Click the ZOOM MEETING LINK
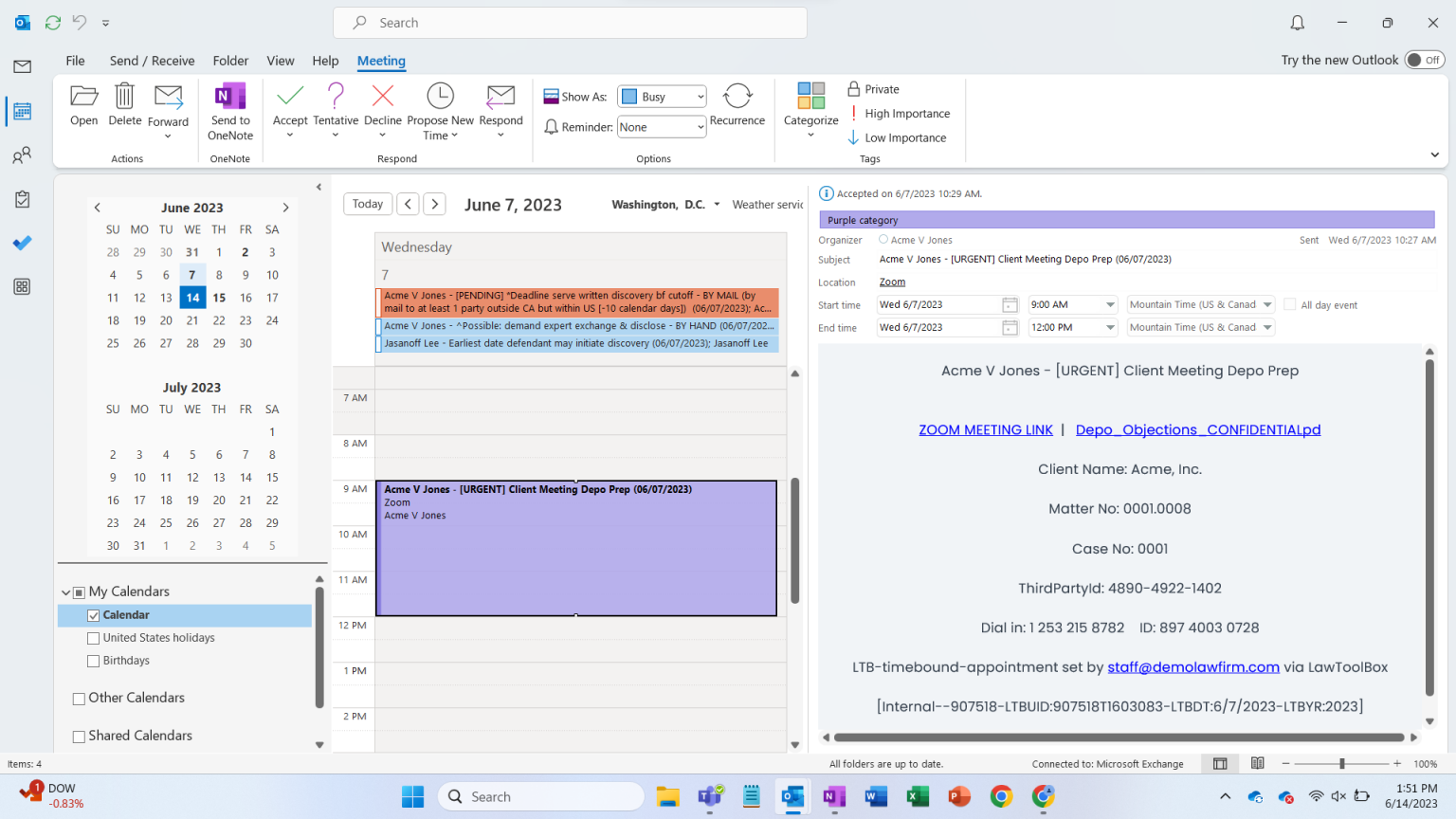 (x=985, y=429)
